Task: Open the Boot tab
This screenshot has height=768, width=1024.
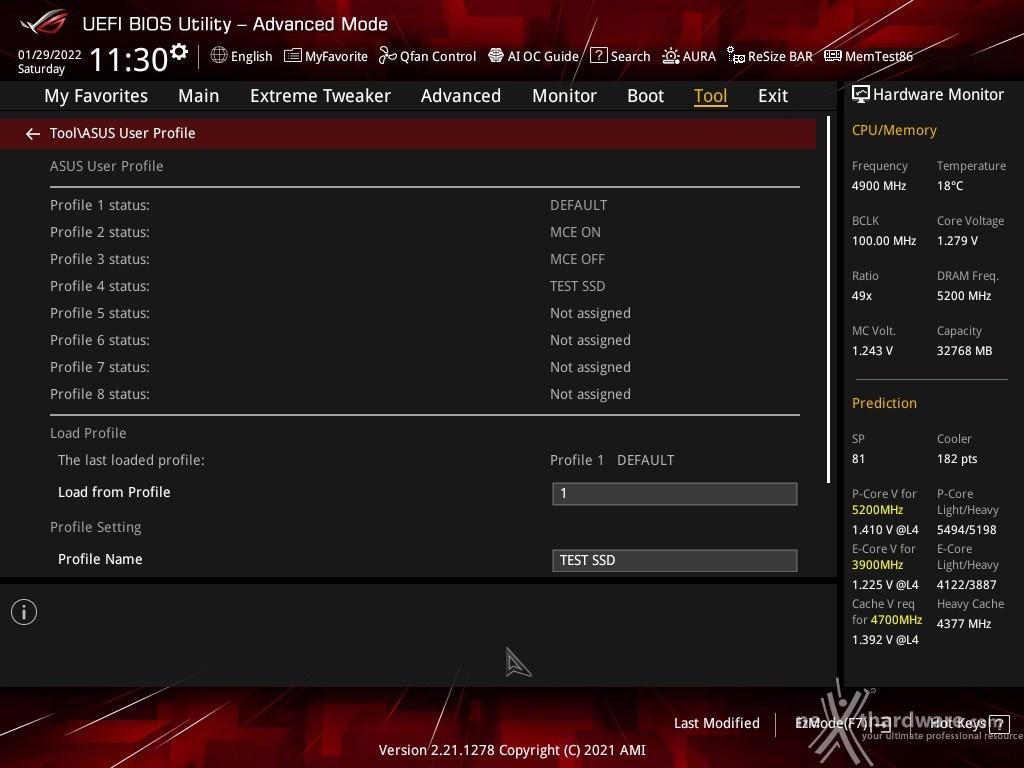Action: tap(645, 96)
